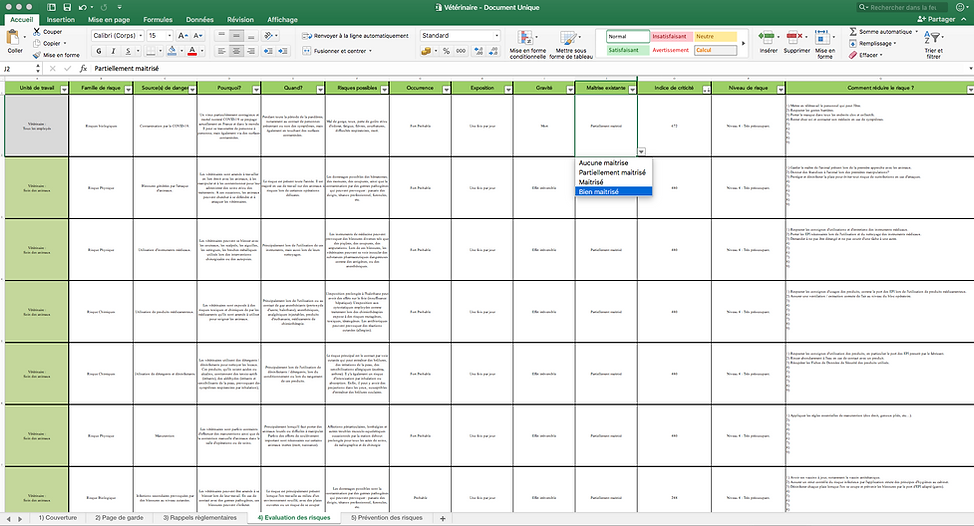Screen dimensions: 974x526
Task: Open the 5) Prévention des risques sheet
Action: [x=386, y=517]
